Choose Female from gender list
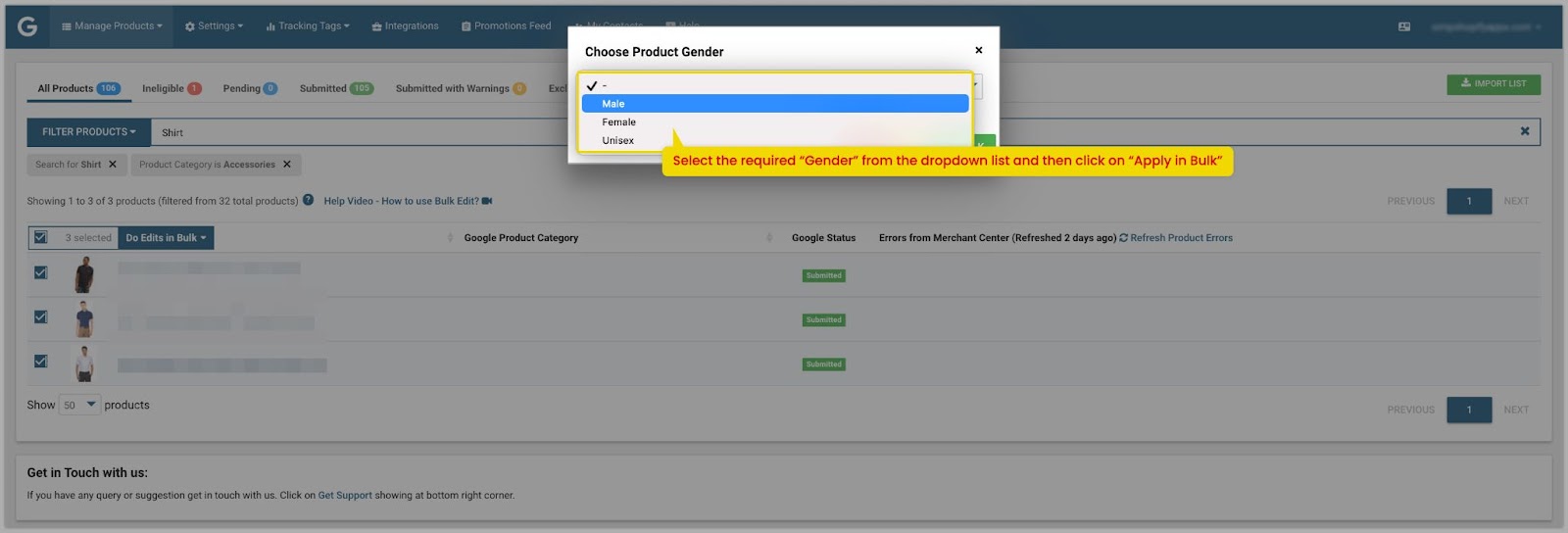Viewport: 1568px width, 533px height. [775, 122]
